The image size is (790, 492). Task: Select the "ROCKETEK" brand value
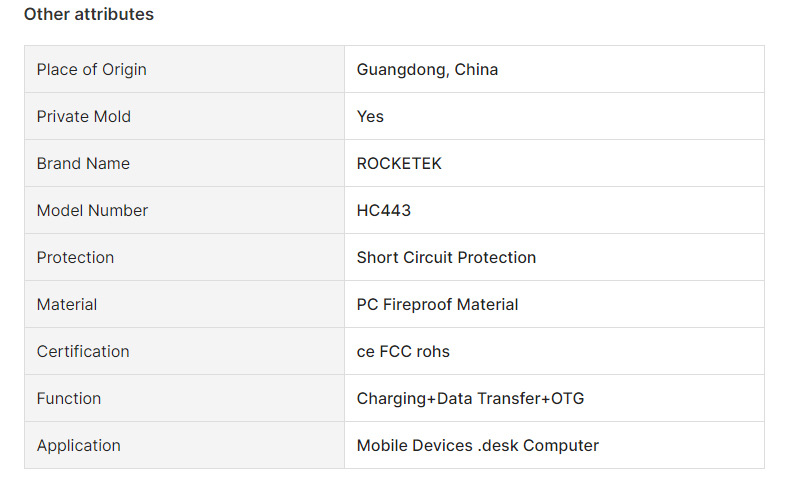coord(399,163)
